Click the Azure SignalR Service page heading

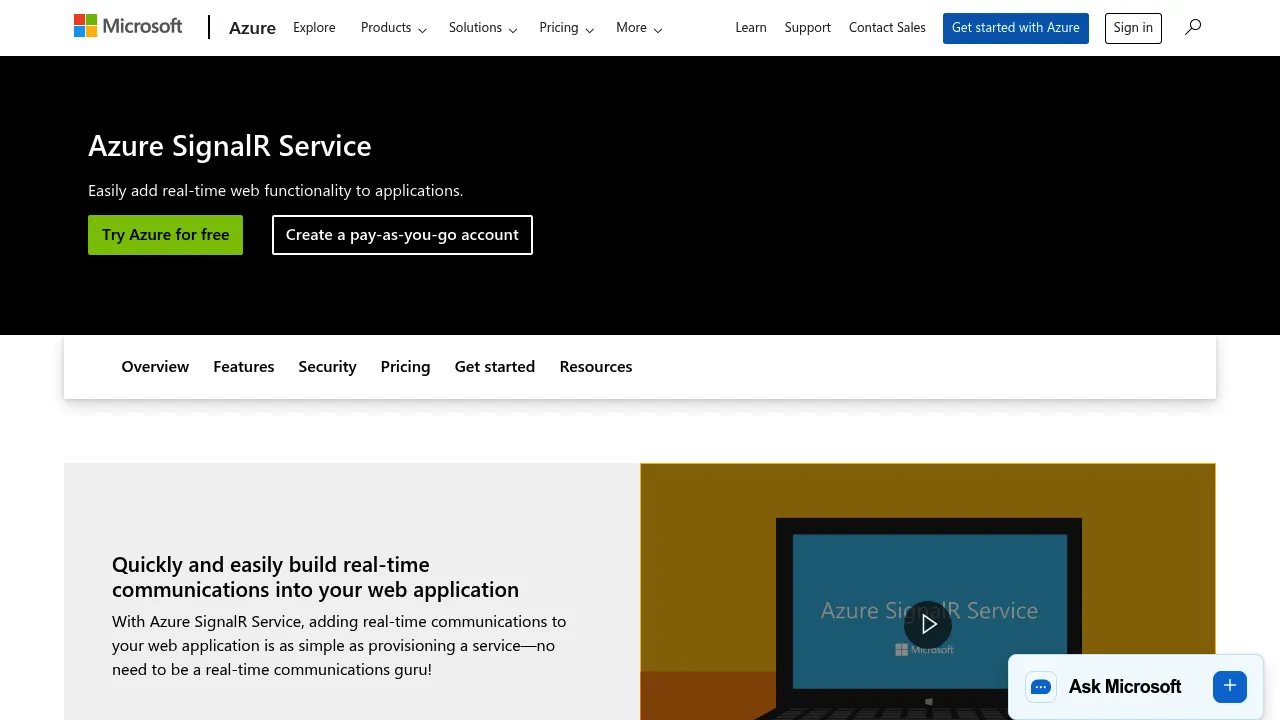pyautogui.click(x=230, y=146)
